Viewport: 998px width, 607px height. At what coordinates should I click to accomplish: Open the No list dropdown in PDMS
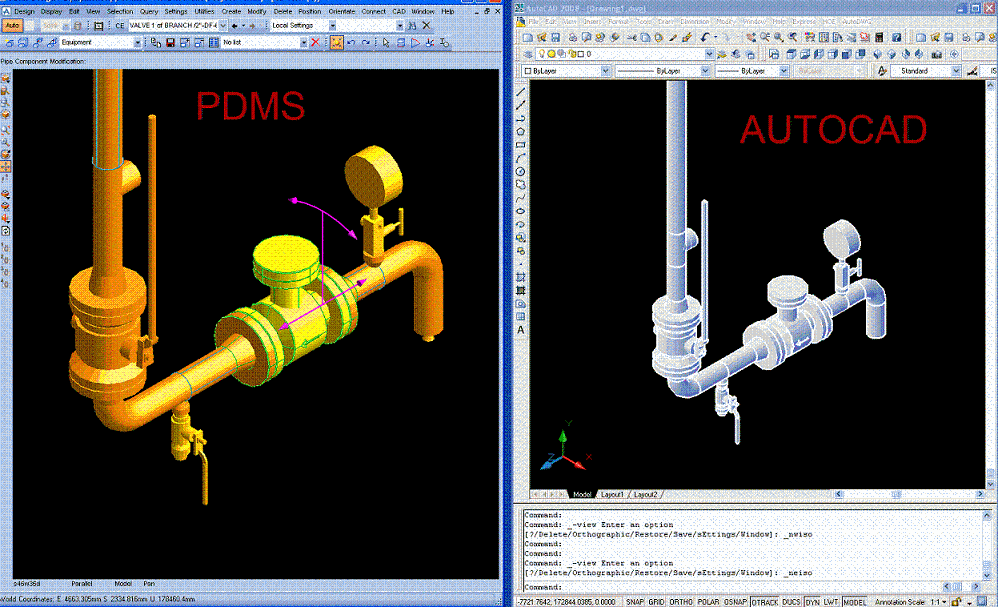(x=304, y=43)
